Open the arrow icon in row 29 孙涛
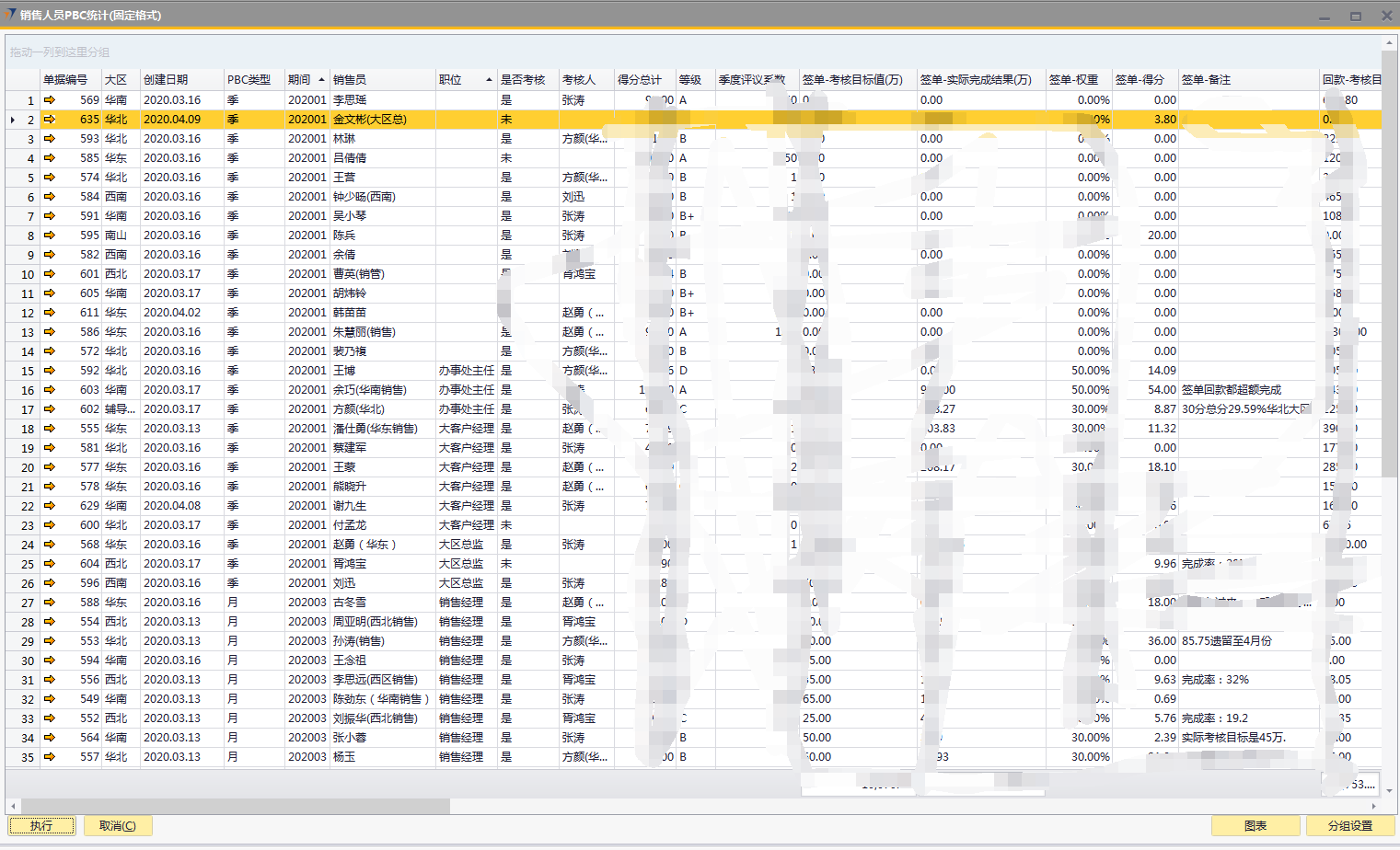Screen dimensions: 1400x850 pyautogui.click(x=50, y=640)
